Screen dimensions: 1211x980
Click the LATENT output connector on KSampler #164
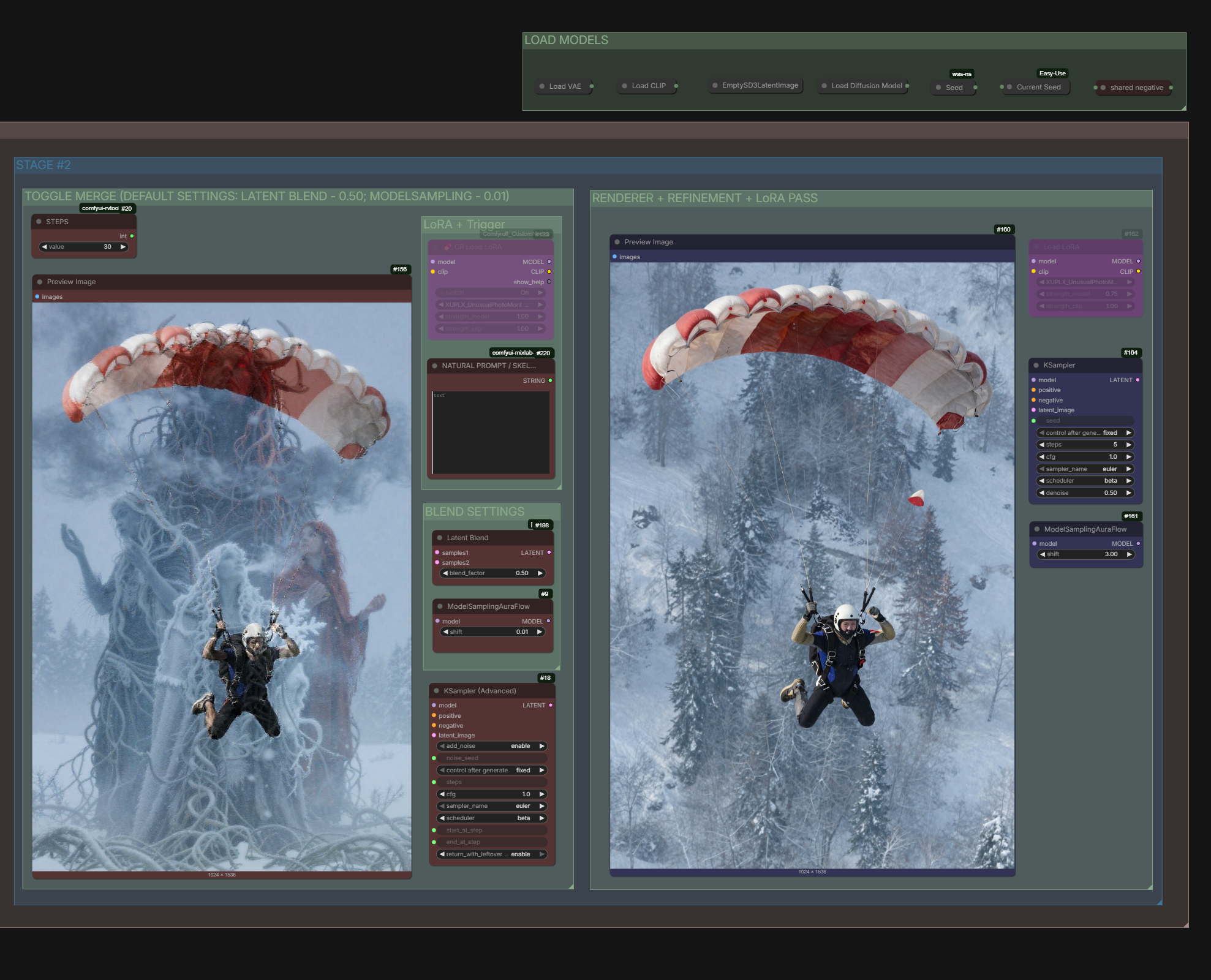[1137, 380]
